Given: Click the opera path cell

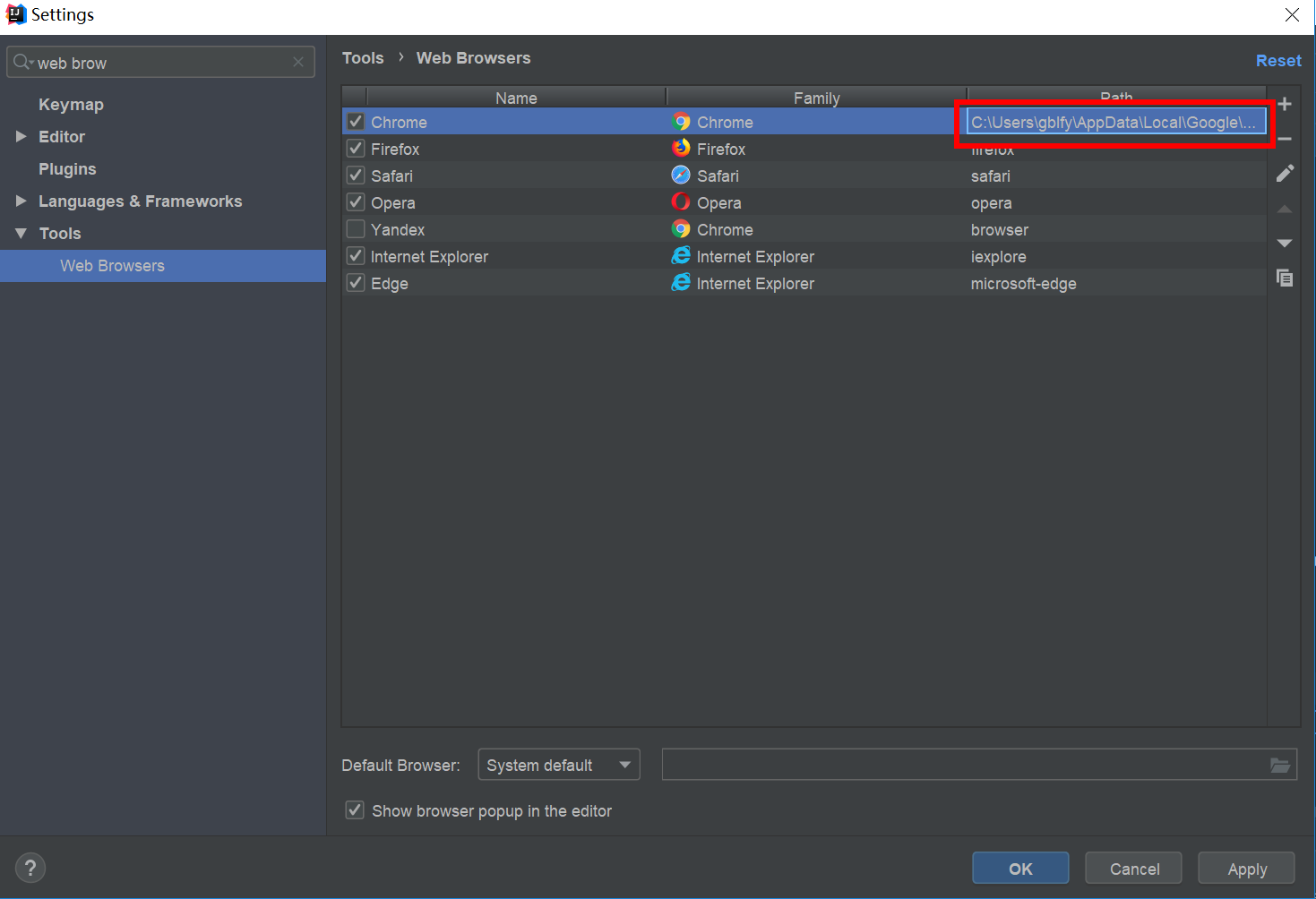Looking at the screenshot, I should (x=1116, y=202).
